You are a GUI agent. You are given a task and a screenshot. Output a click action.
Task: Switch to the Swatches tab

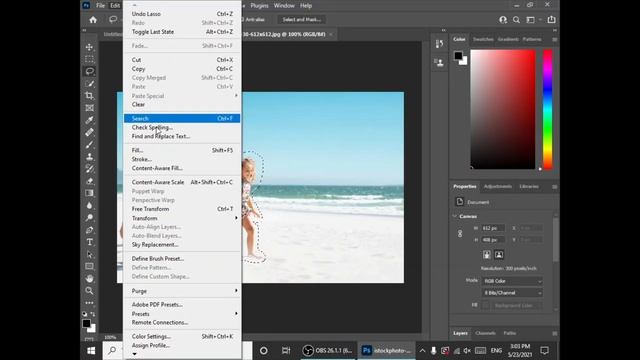pyautogui.click(x=483, y=40)
